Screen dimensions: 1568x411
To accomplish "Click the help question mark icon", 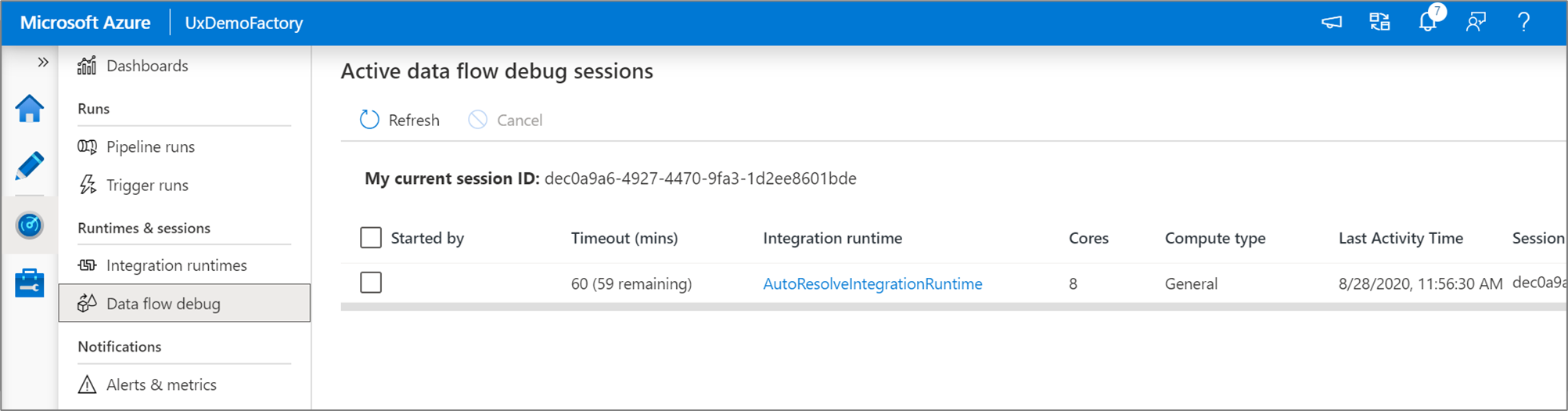I will pos(1523,22).
